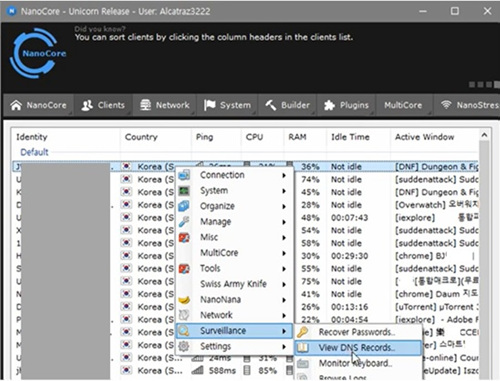The image size is (500, 381).
Task: Click the Default group label
Action: click(34, 152)
